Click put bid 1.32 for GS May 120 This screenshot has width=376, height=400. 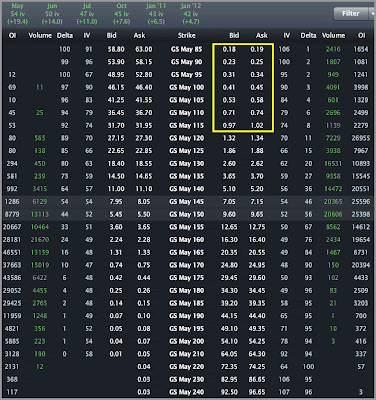tap(229, 138)
